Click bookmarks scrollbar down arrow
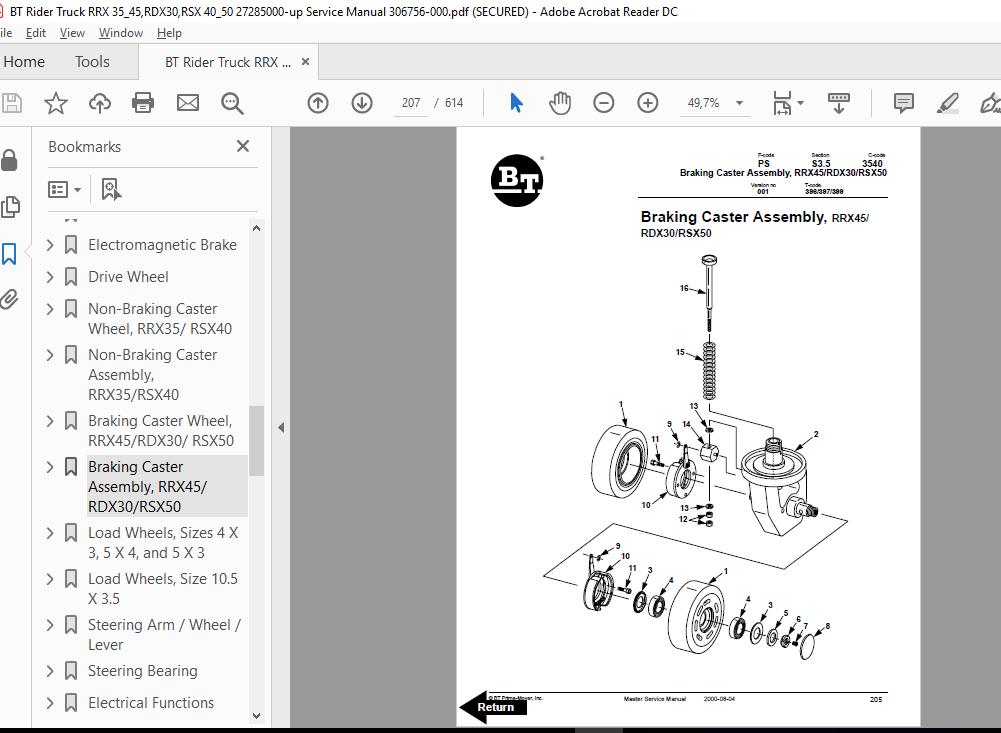Viewport: 1001px width, 733px height. (x=256, y=716)
